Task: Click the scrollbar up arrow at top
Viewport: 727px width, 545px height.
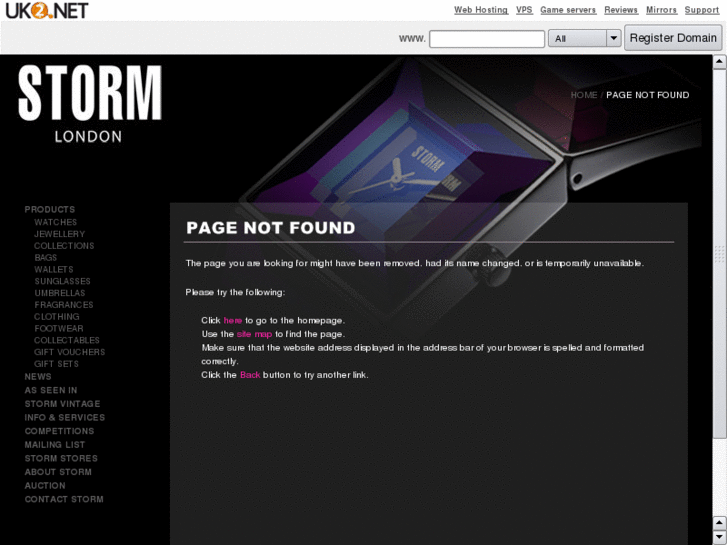Action: [x=719, y=62]
